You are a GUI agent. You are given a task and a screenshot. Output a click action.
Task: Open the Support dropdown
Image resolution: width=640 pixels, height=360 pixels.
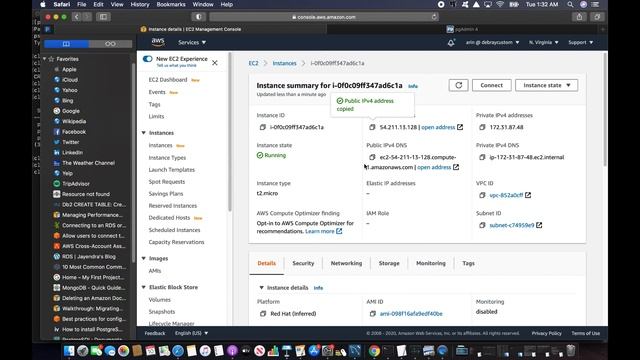coord(580,42)
